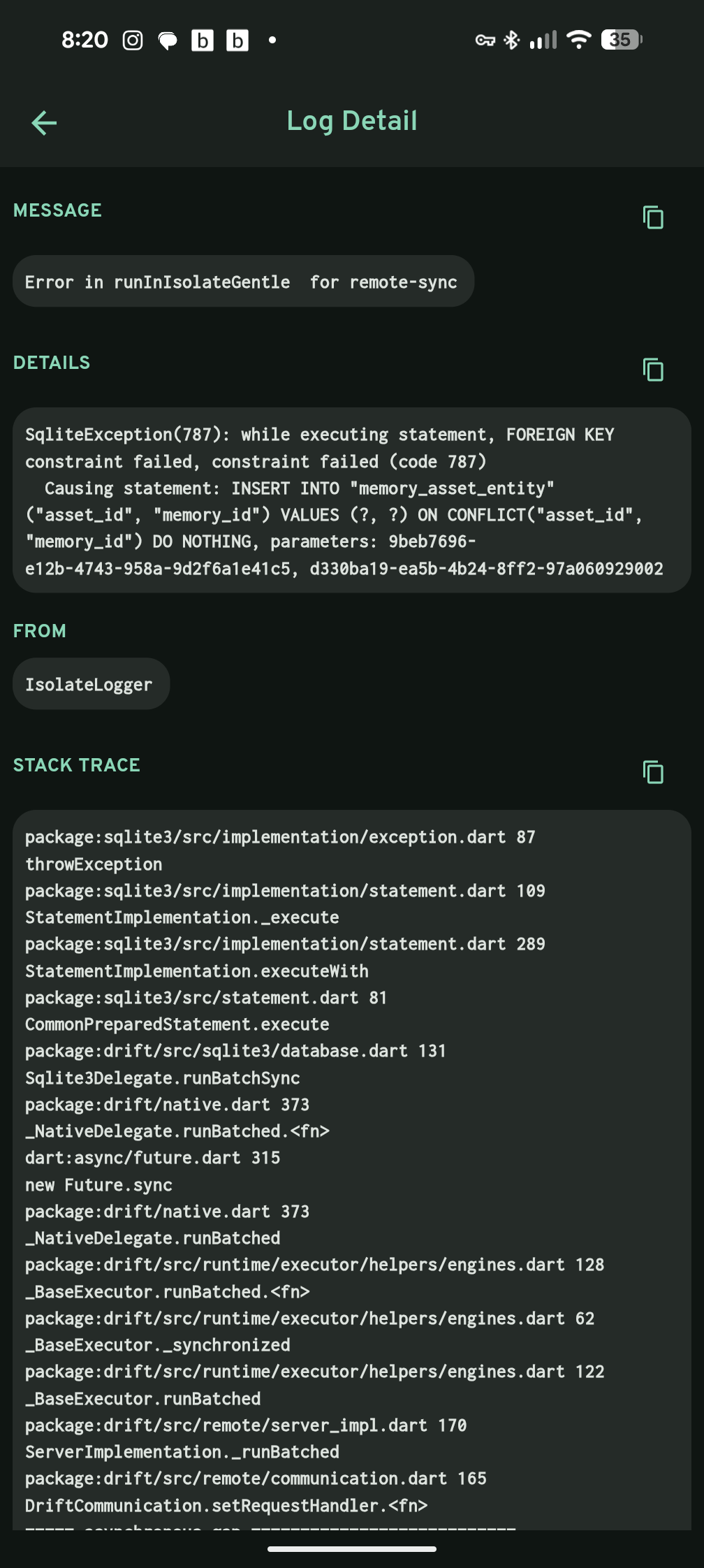Tap the Wi-Fi status icon
This screenshot has width=704, height=1568.
pyautogui.click(x=578, y=40)
